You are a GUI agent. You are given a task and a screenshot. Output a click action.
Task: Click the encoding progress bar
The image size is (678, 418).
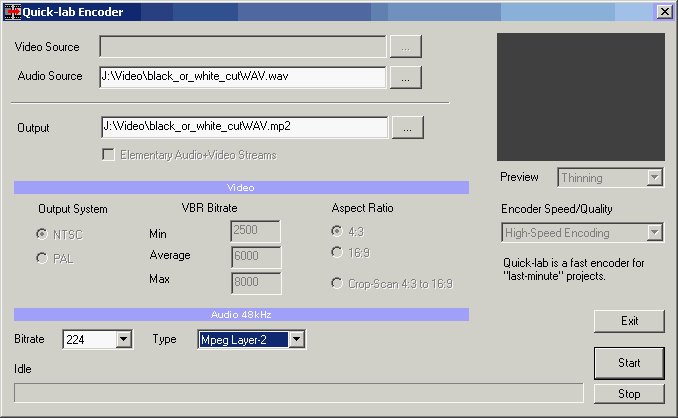click(299, 393)
